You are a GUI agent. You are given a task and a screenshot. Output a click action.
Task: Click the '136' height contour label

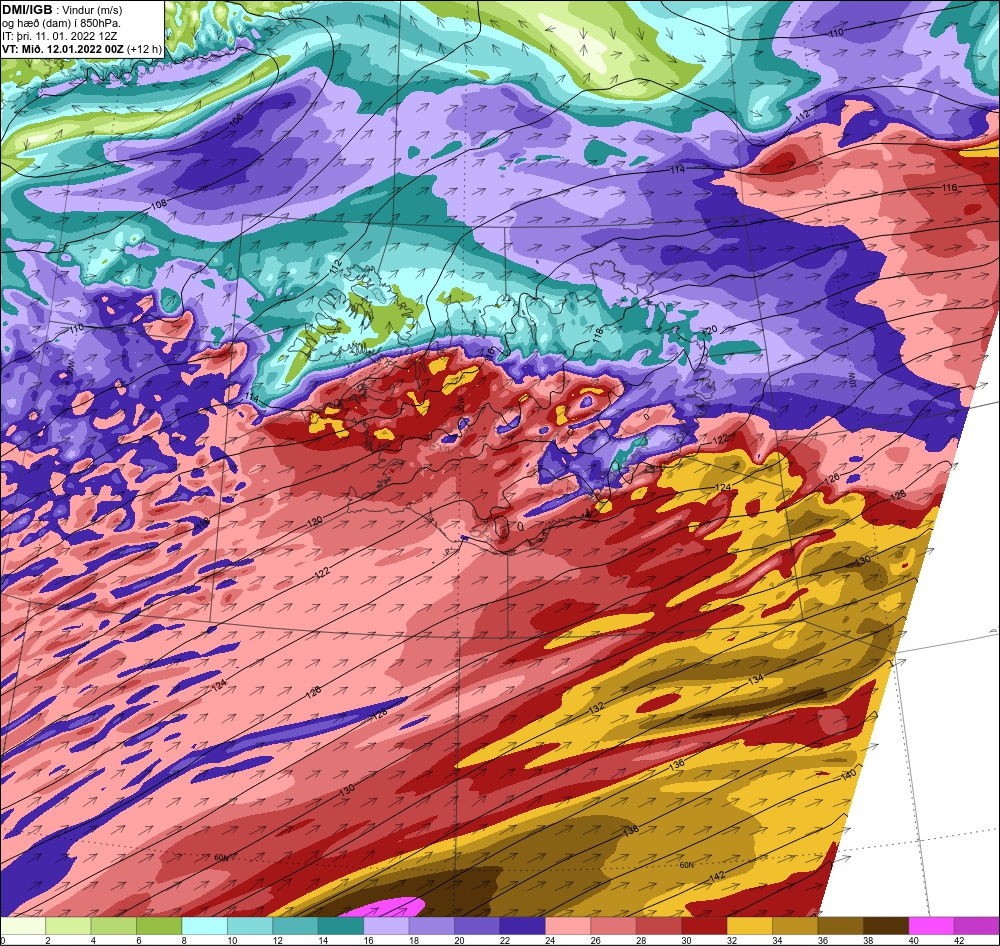pyautogui.click(x=677, y=764)
